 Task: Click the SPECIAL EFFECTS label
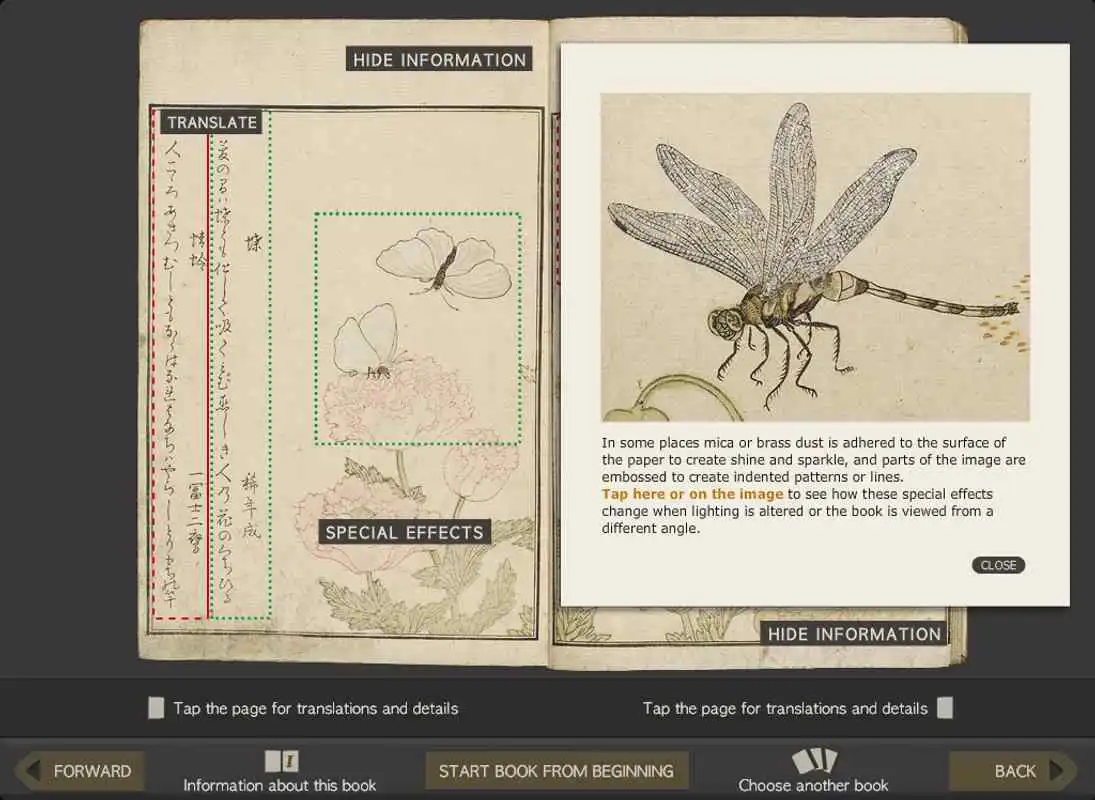coord(404,533)
